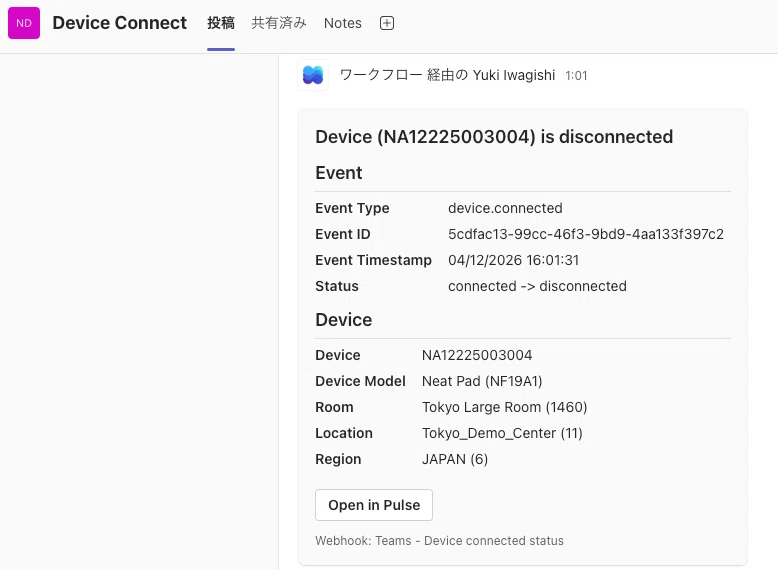778x570 pixels.
Task: Click the sender name Yuki Iwagishi
Action: 514,75
